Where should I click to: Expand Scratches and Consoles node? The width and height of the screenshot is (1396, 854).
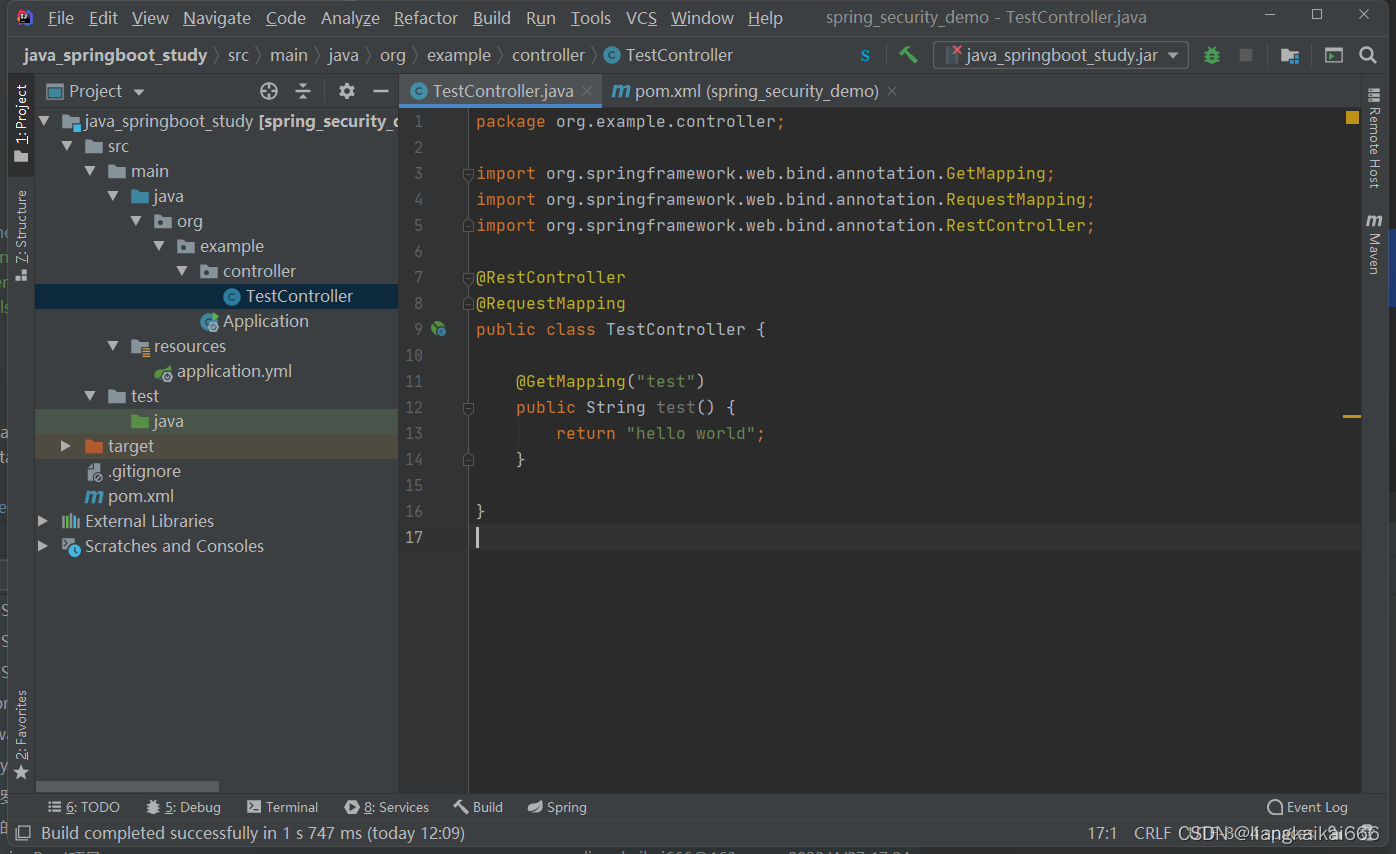[43, 546]
